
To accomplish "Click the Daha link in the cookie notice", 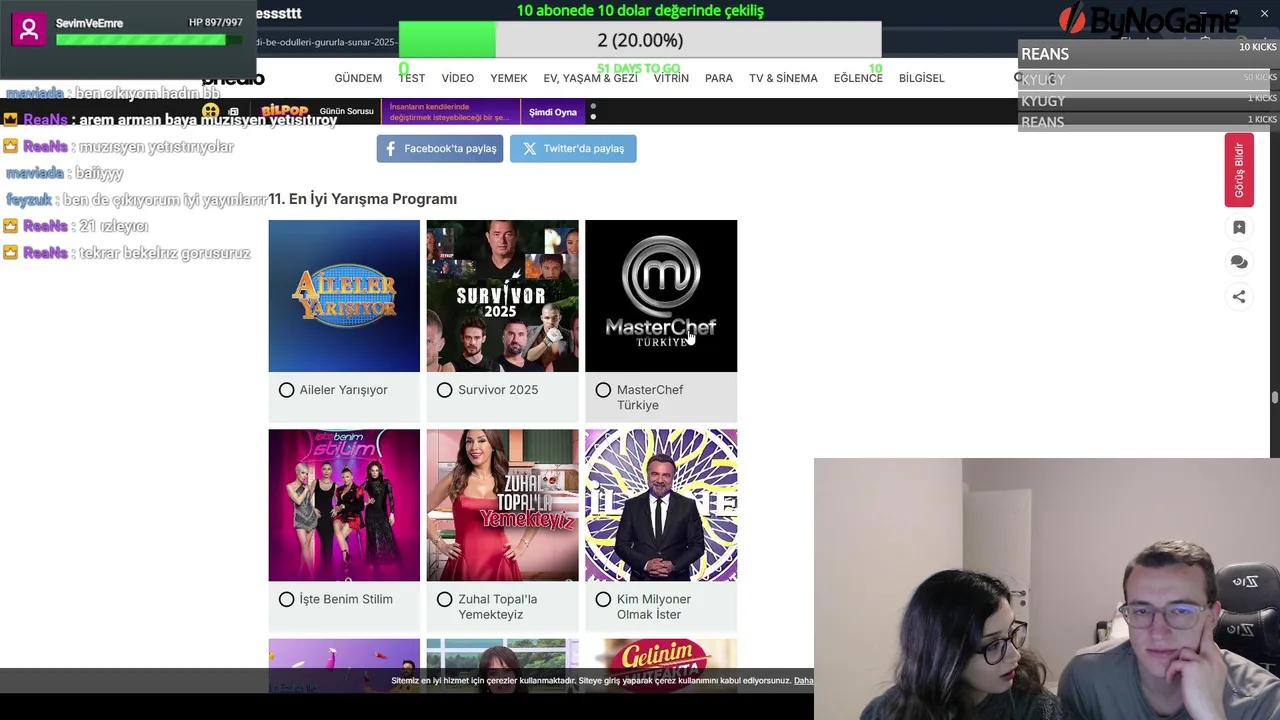I will pos(803,681).
